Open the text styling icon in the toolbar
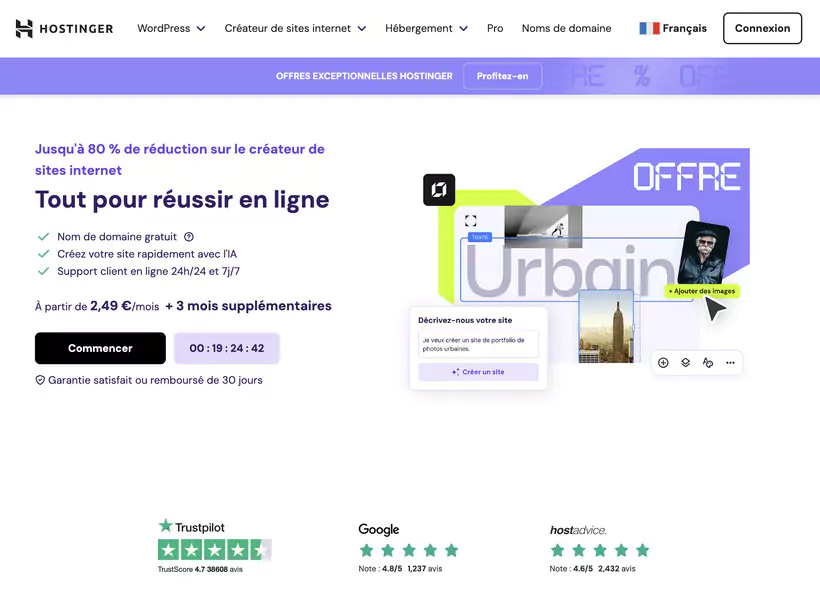 click(708, 363)
